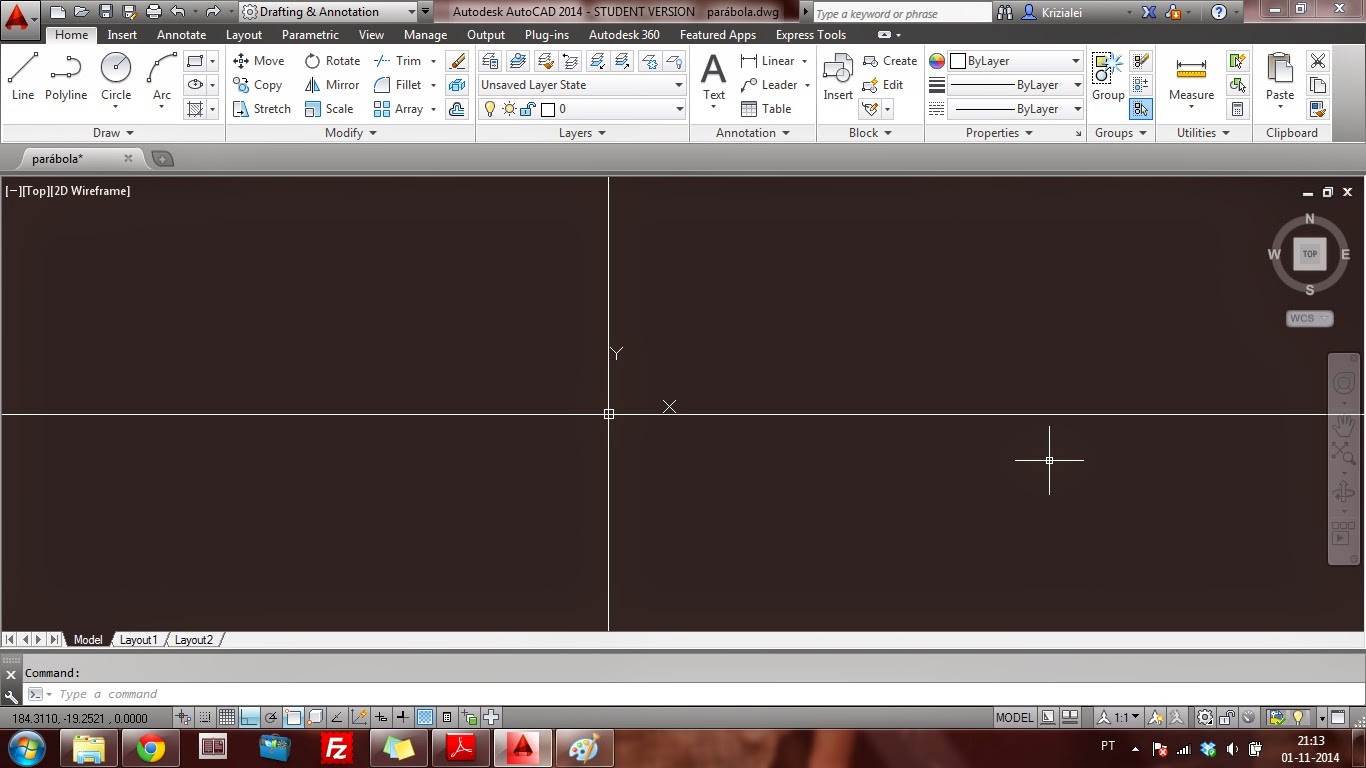This screenshot has height=768, width=1366.
Task: Click the Create block button
Action: click(888, 60)
